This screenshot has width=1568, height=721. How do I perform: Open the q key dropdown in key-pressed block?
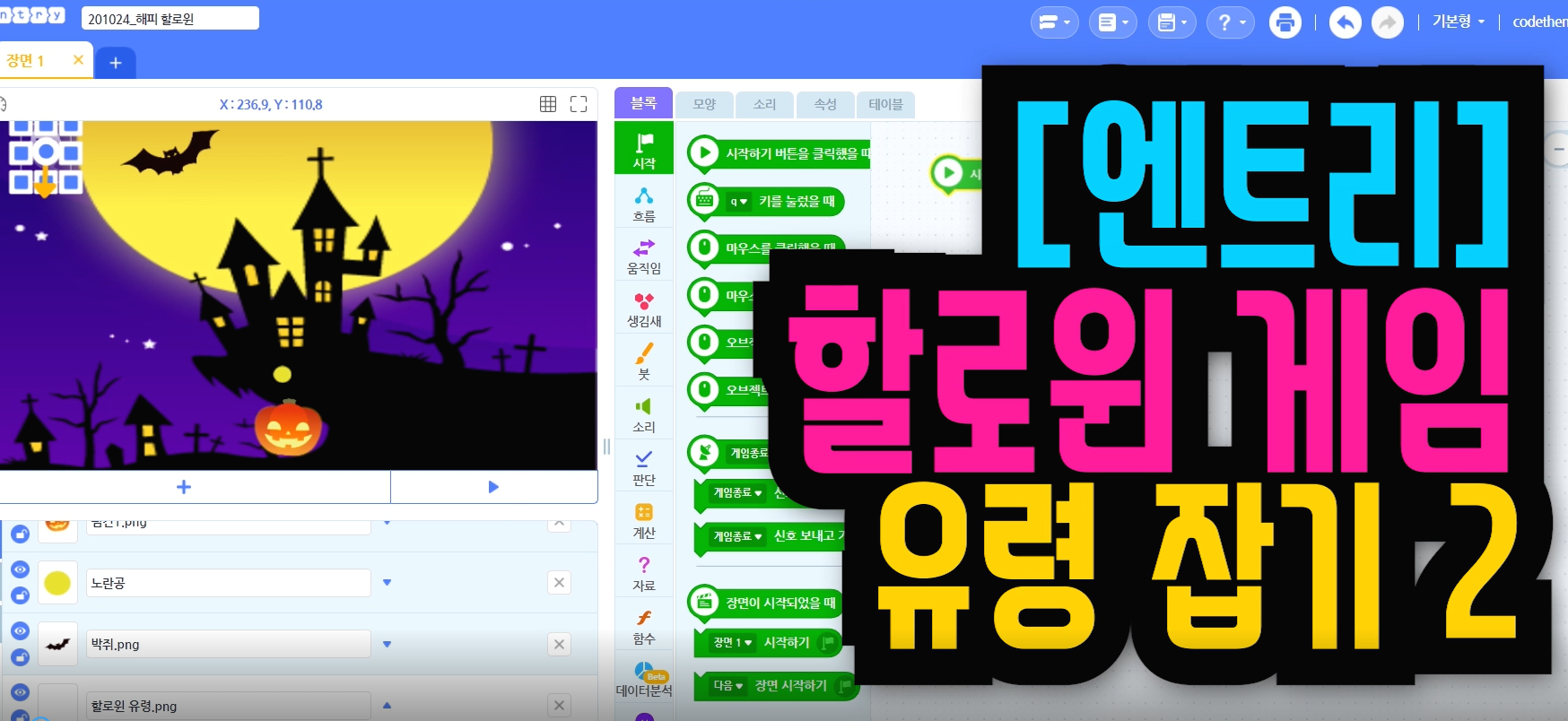(738, 202)
